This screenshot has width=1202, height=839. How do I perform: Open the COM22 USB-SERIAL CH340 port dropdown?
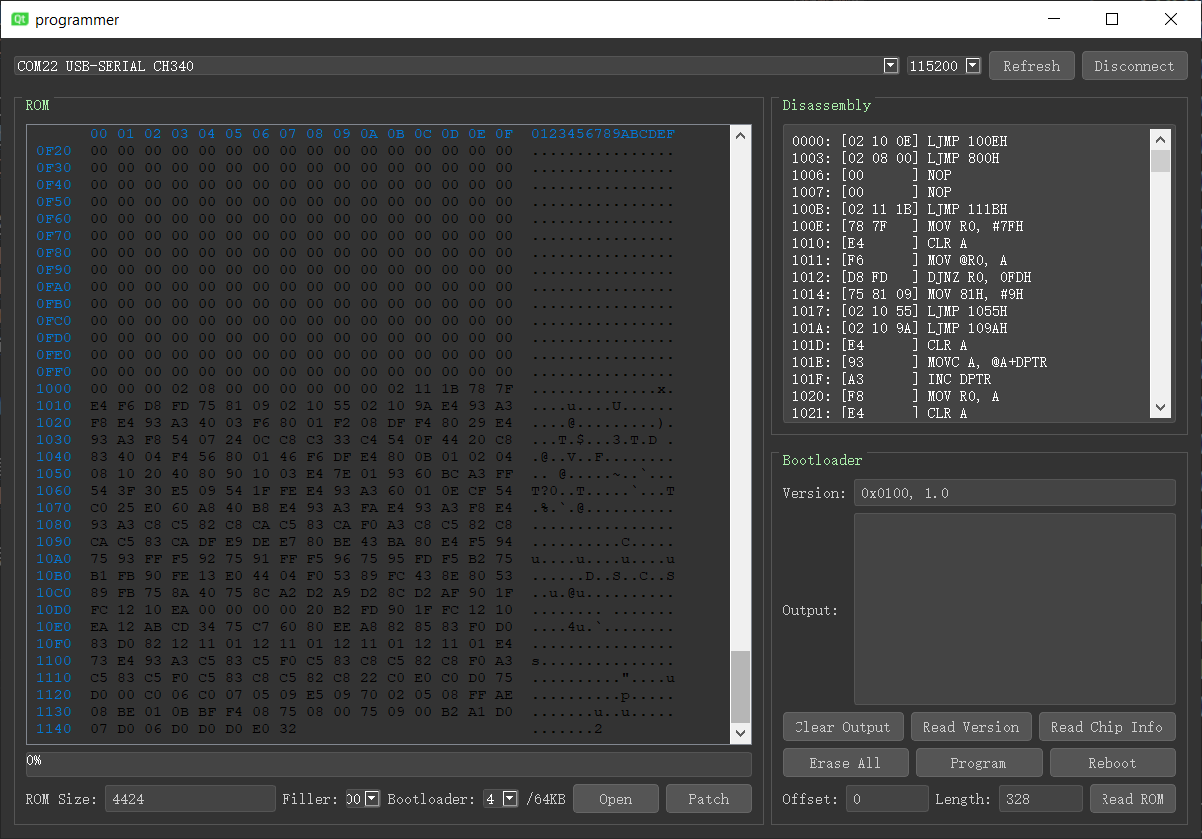[x=891, y=66]
